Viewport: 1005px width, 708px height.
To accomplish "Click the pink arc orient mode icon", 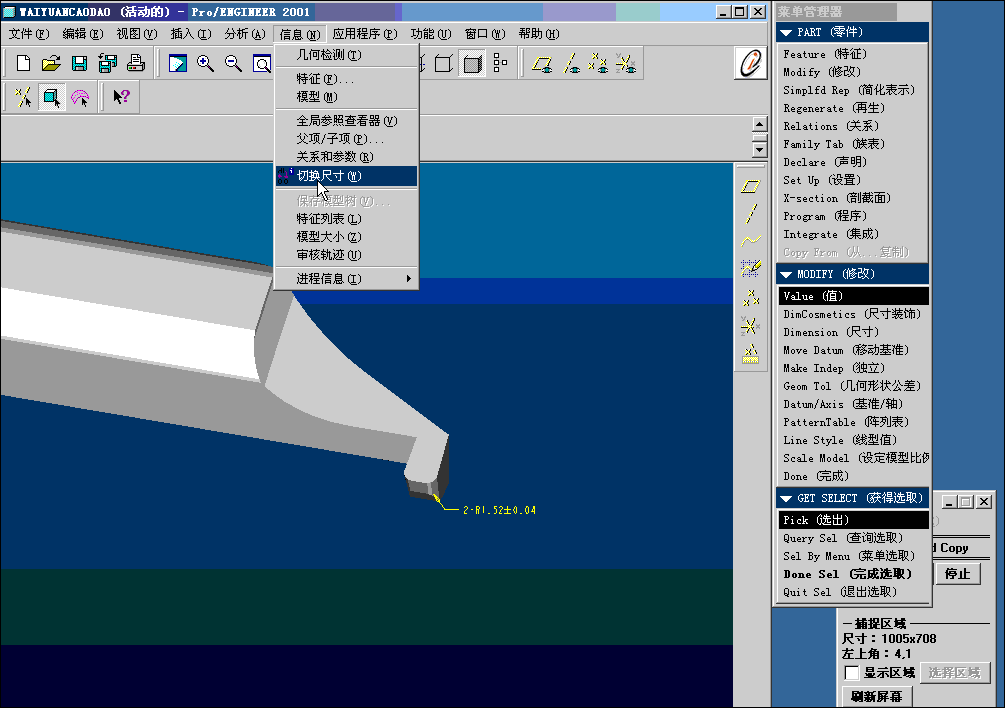I will [79, 97].
